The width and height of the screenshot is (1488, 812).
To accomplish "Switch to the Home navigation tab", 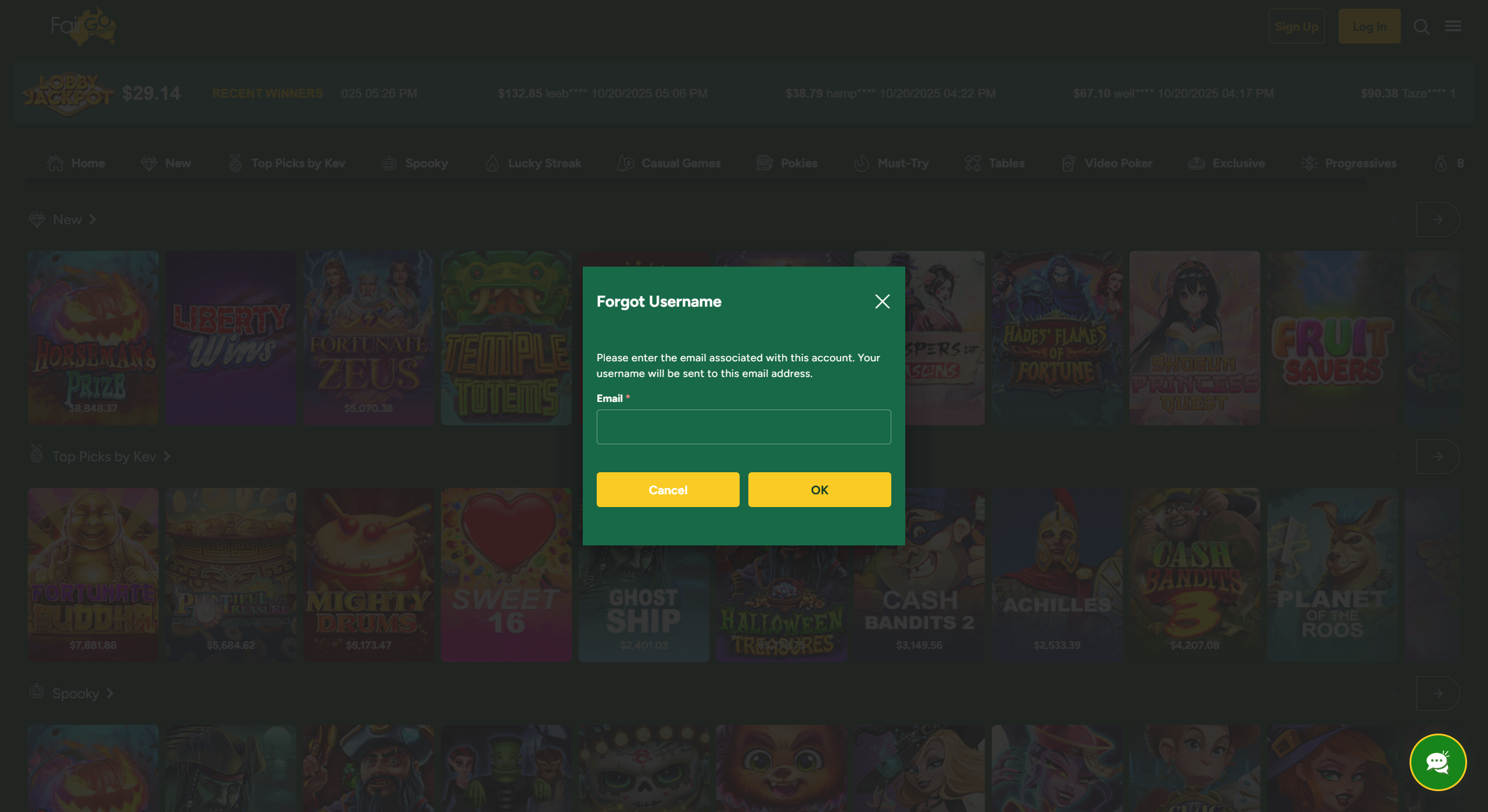I will 76,163.
